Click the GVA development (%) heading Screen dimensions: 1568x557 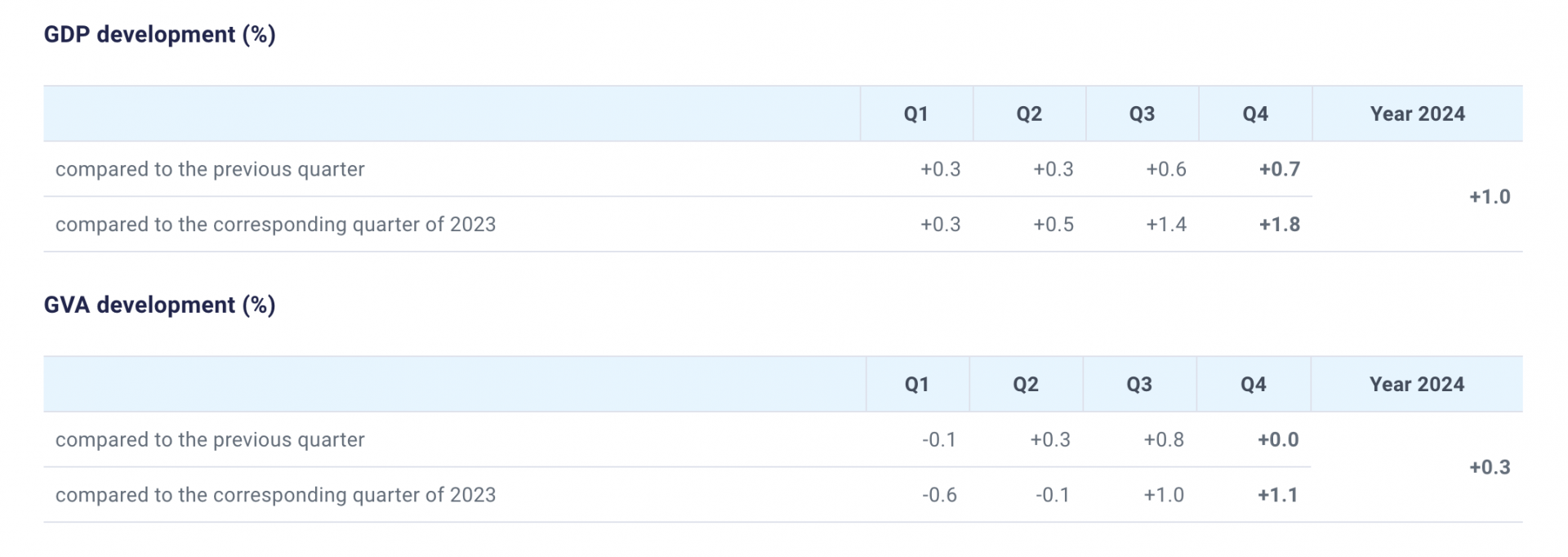pyautogui.click(x=159, y=305)
